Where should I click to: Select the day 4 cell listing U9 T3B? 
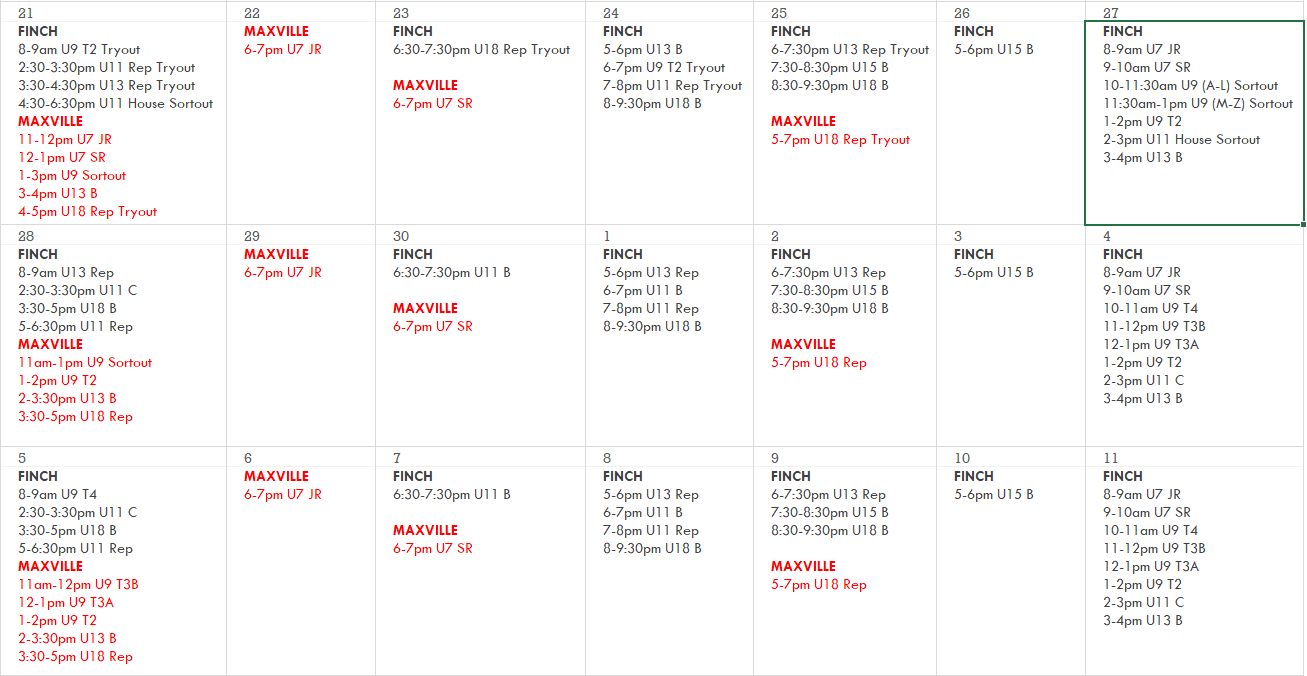(1194, 336)
